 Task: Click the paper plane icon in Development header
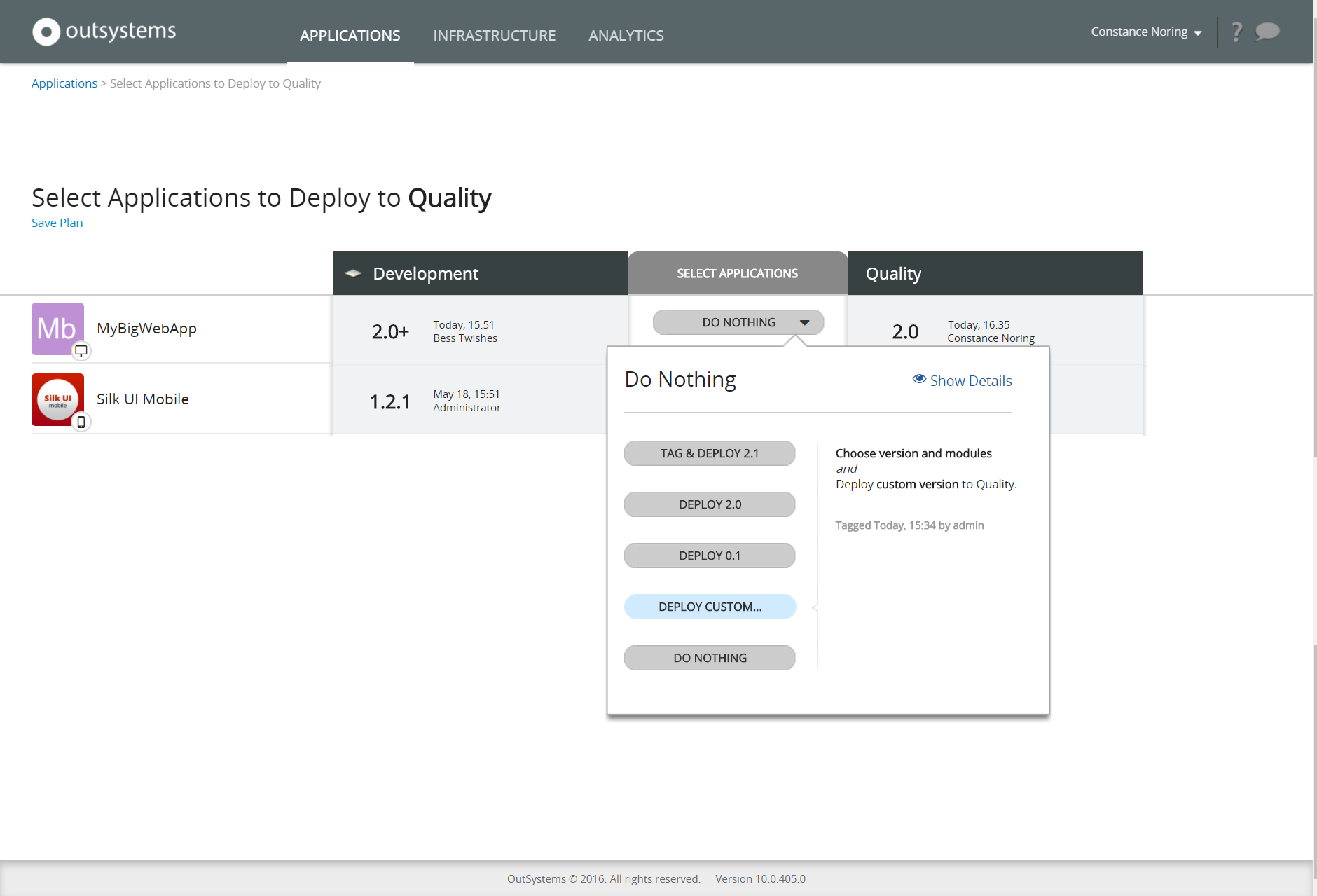pos(352,273)
